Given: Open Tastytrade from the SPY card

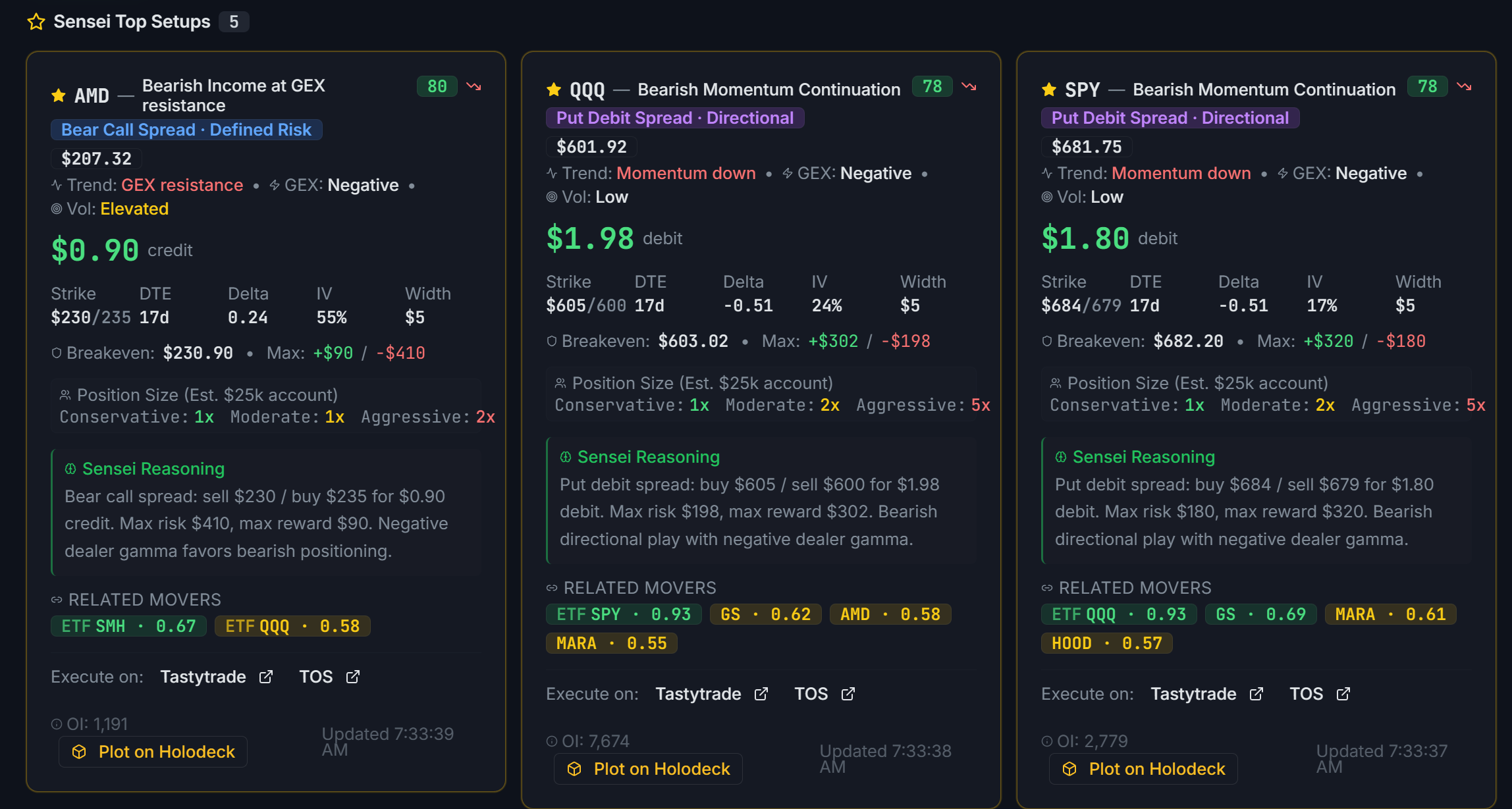Looking at the screenshot, I should (x=1193, y=693).
